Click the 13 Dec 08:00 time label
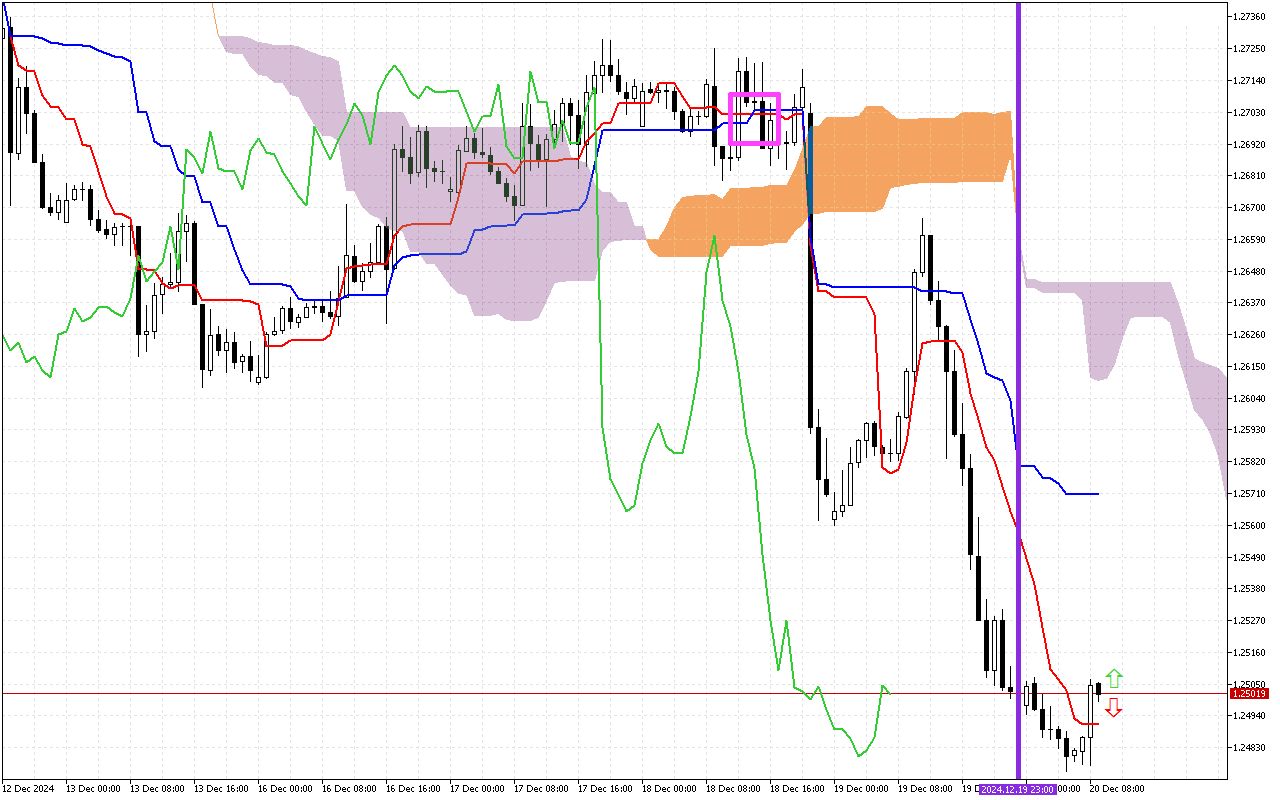The image size is (1280, 800). (x=157, y=788)
